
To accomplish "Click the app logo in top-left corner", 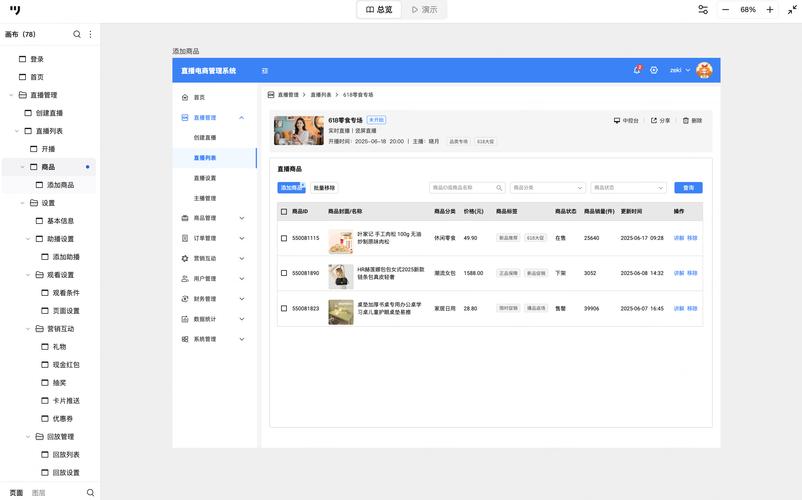I will [15, 10].
